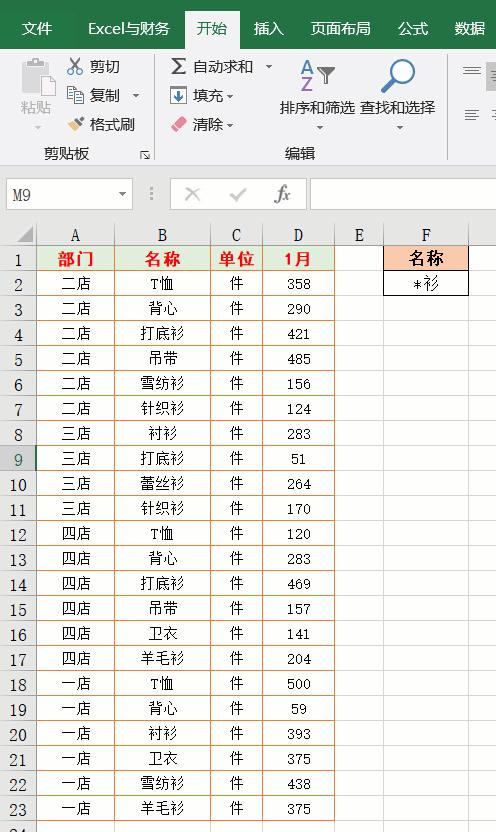The height and width of the screenshot is (832, 496).
Task: Click the formula bar confirm checkmark
Action: (x=238, y=195)
